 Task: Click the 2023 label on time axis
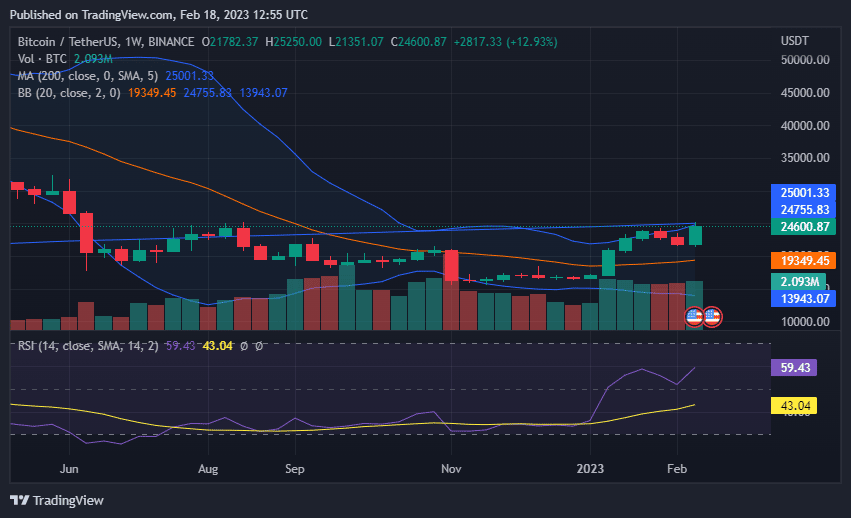tap(590, 468)
